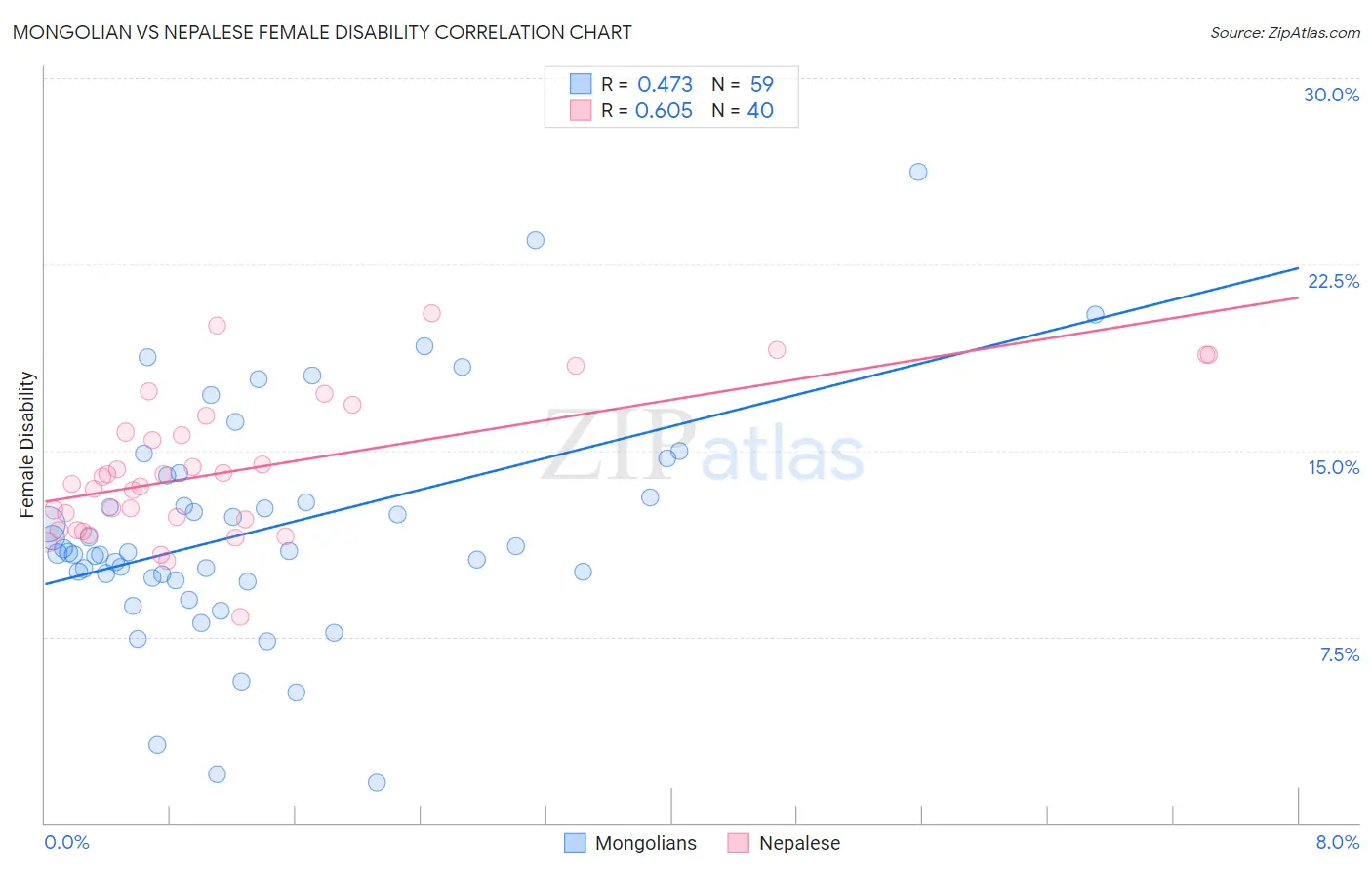This screenshot has height=870, width=1372.
Task: Click the lowest blue data point near bottom
Action: [377, 782]
